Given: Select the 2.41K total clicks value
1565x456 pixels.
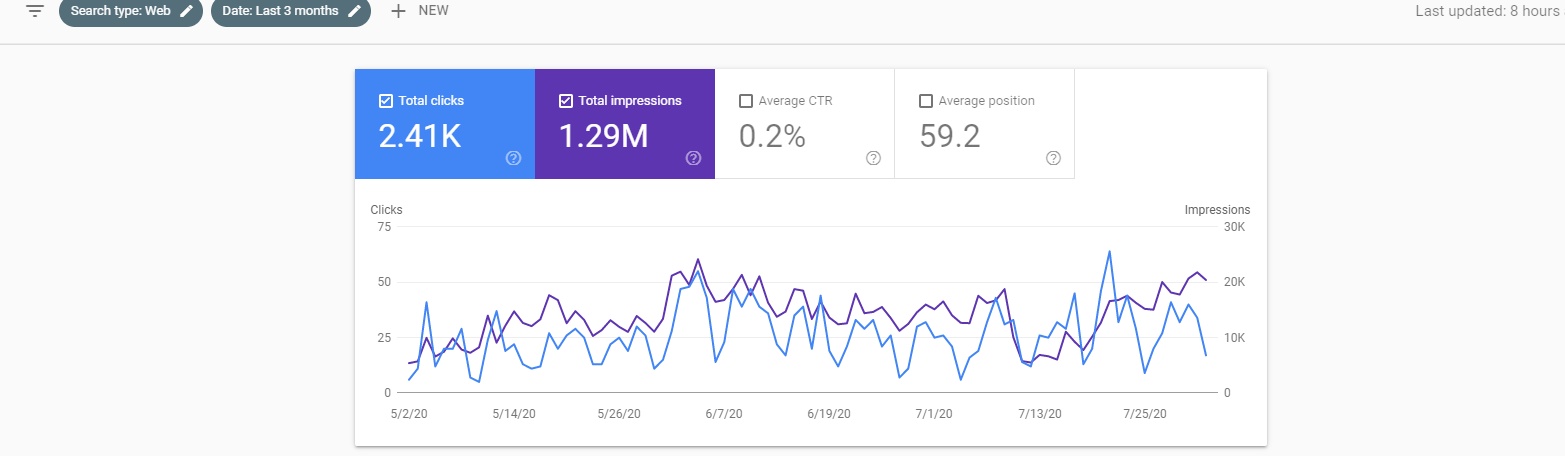Looking at the screenshot, I should point(419,136).
